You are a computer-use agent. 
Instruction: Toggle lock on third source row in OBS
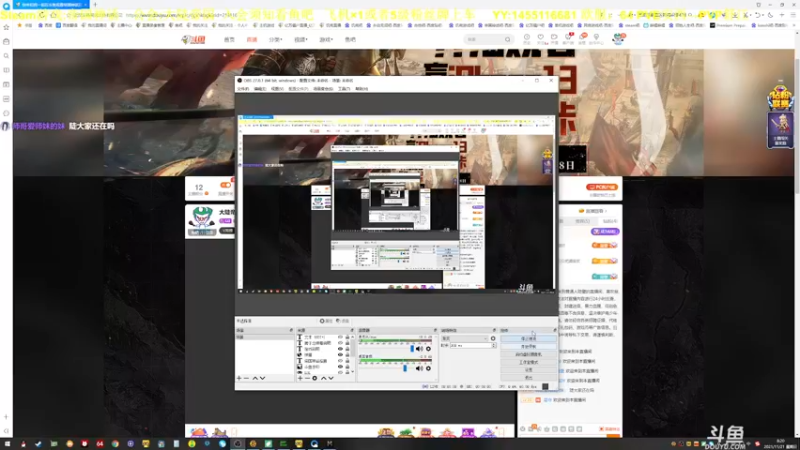(347, 349)
